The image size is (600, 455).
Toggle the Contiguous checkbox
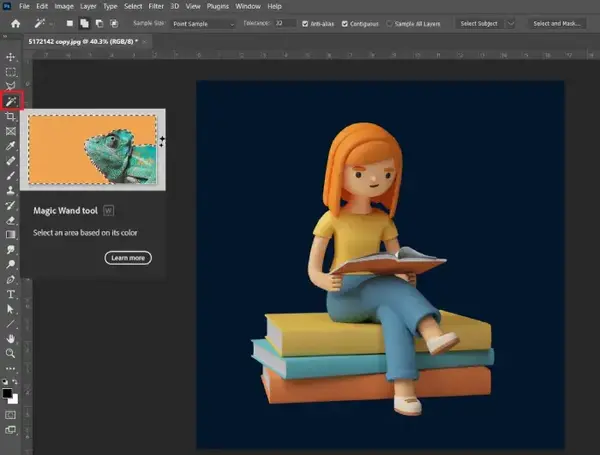click(x=345, y=24)
